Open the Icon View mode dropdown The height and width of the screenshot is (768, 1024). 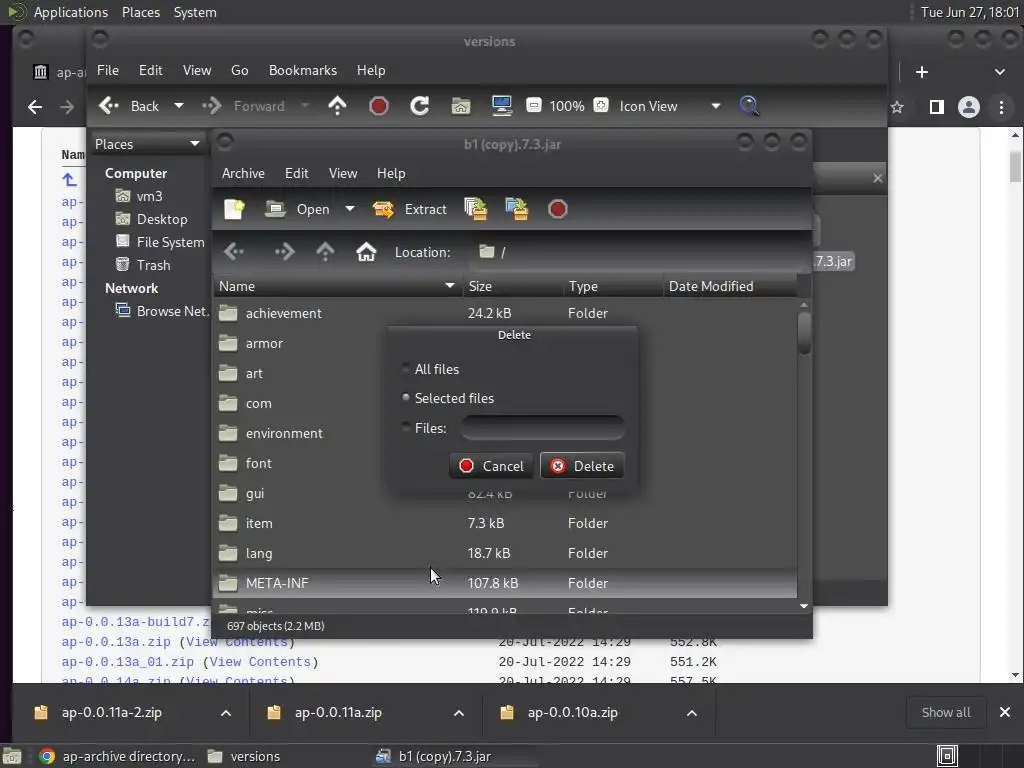716,106
